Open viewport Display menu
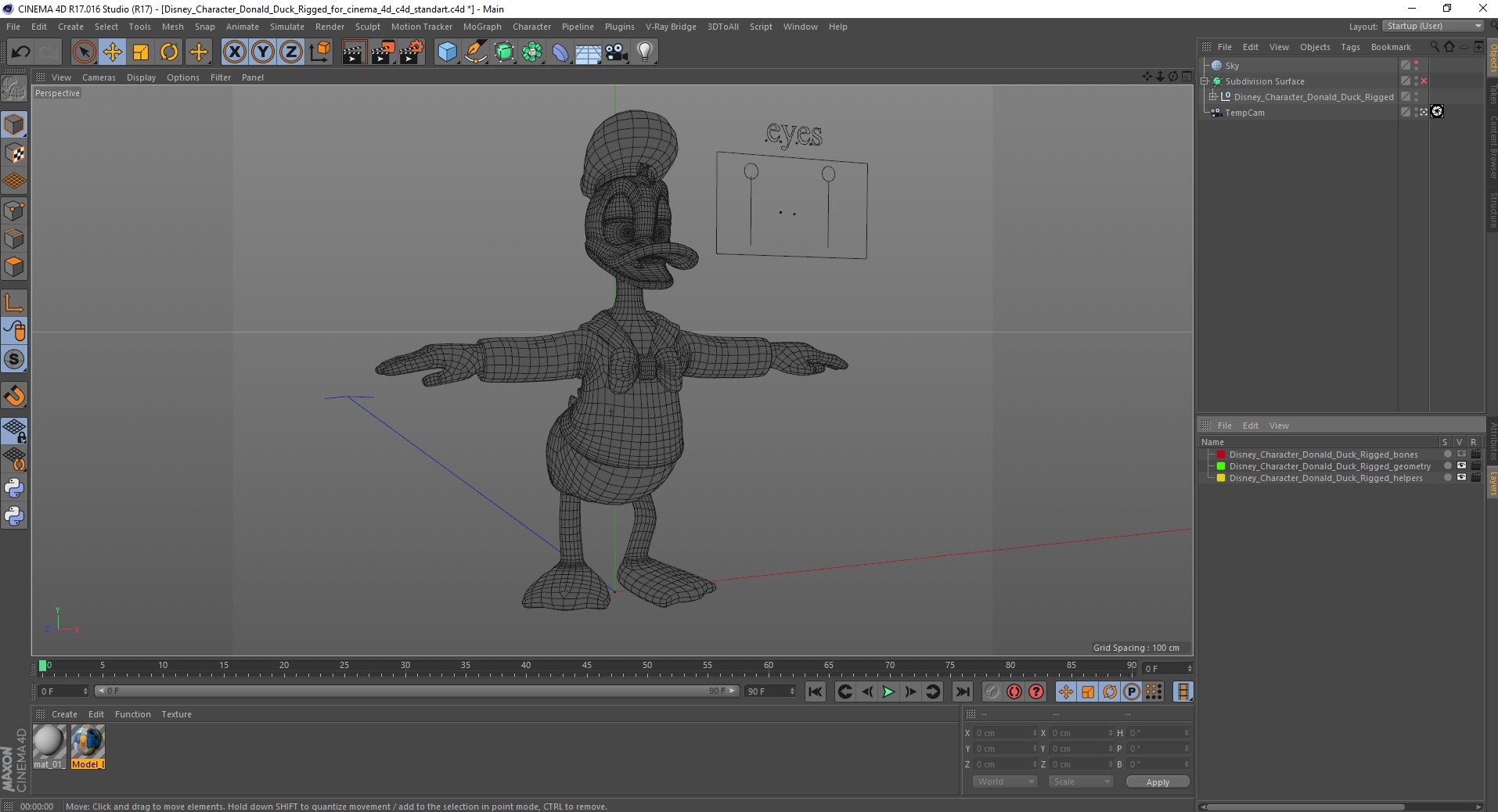Image resolution: width=1498 pixels, height=812 pixels. [x=141, y=77]
